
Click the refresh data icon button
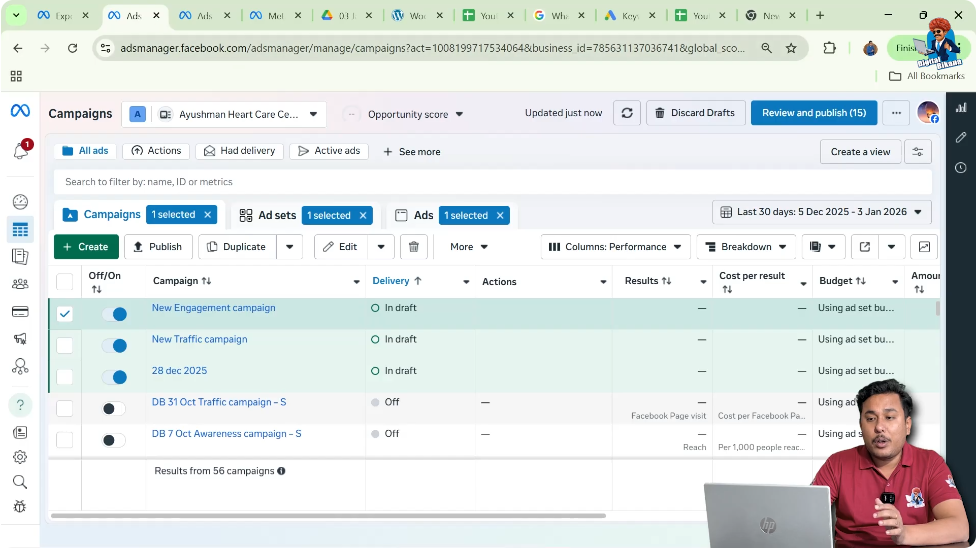pyautogui.click(x=627, y=113)
